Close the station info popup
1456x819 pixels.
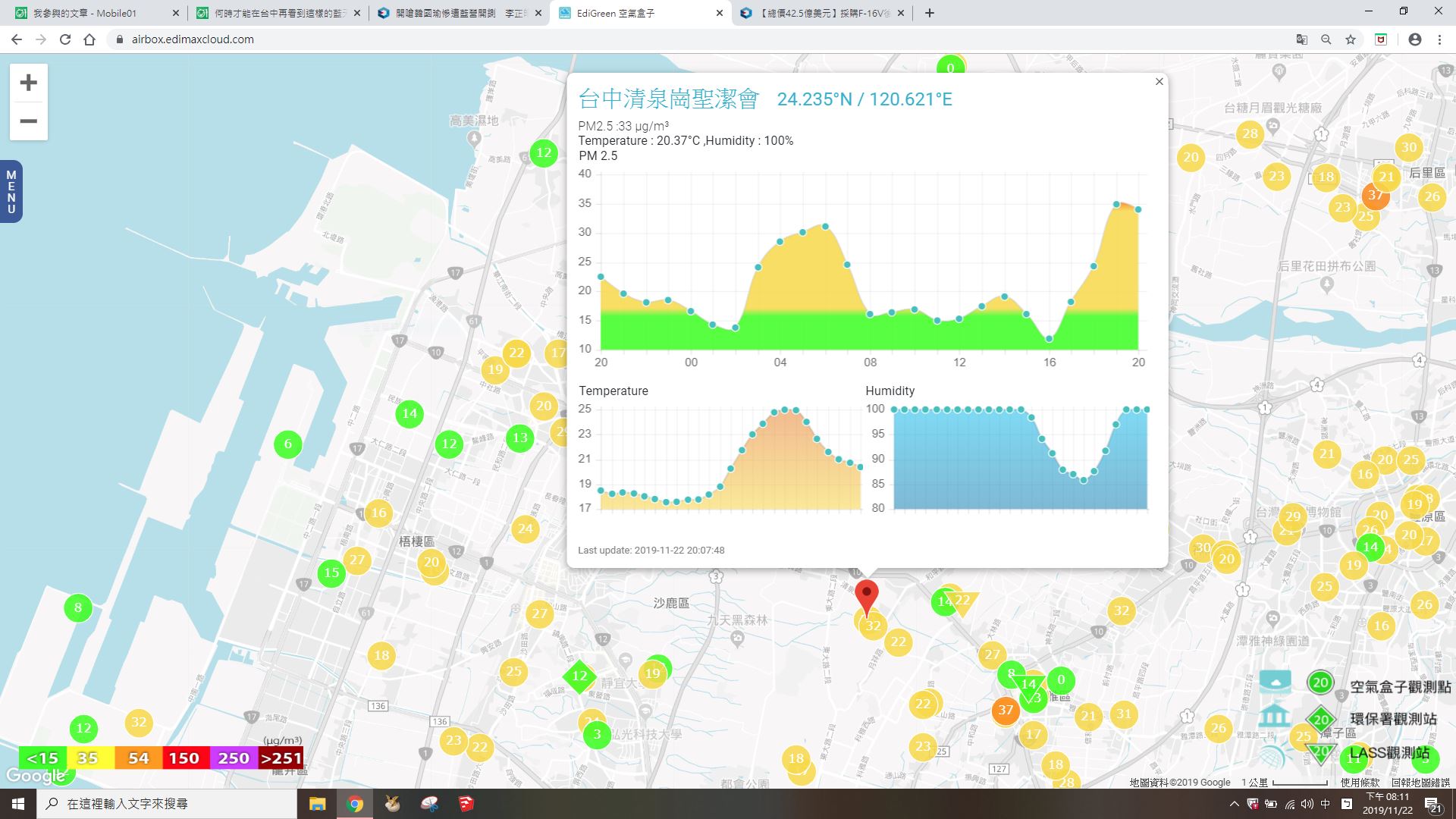click(x=1159, y=82)
